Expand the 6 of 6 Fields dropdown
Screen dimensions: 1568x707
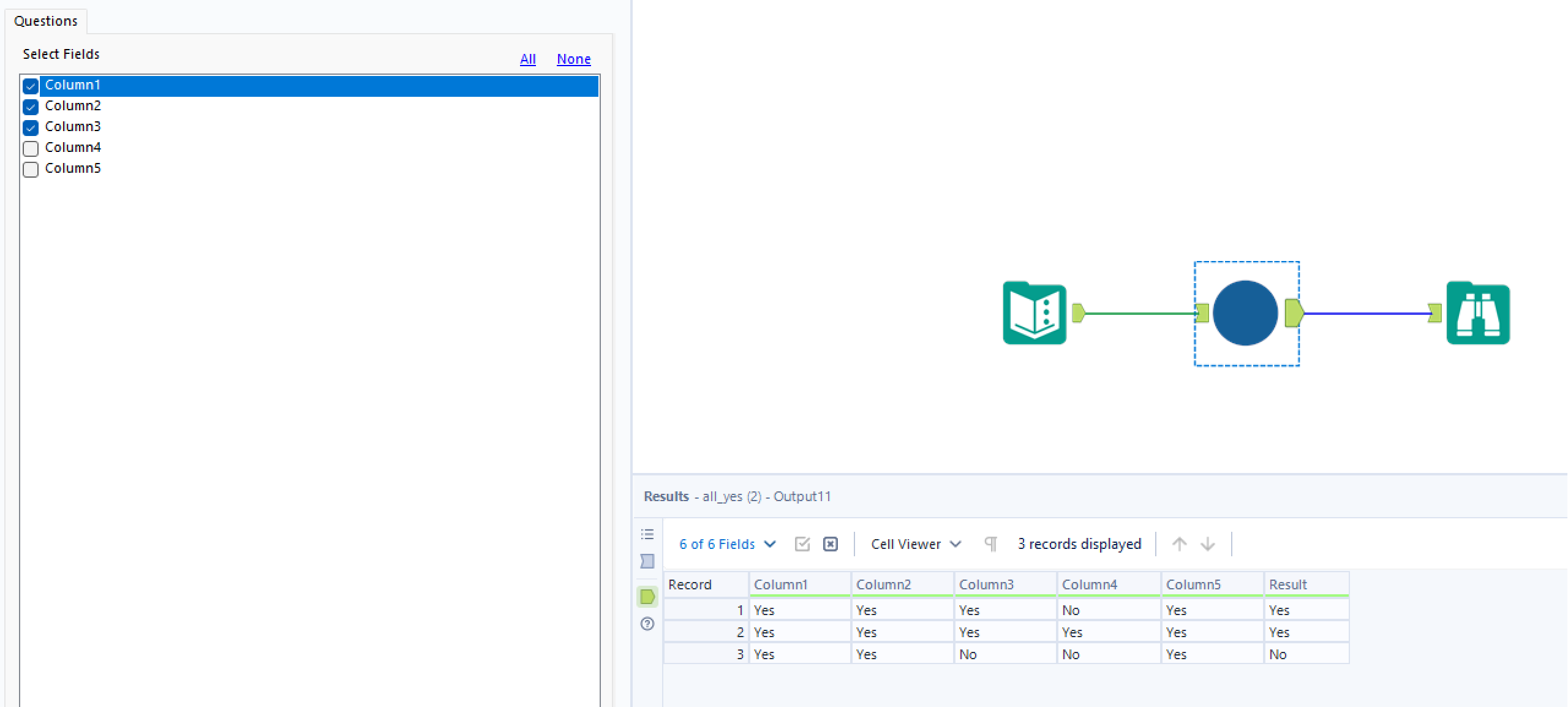point(728,544)
